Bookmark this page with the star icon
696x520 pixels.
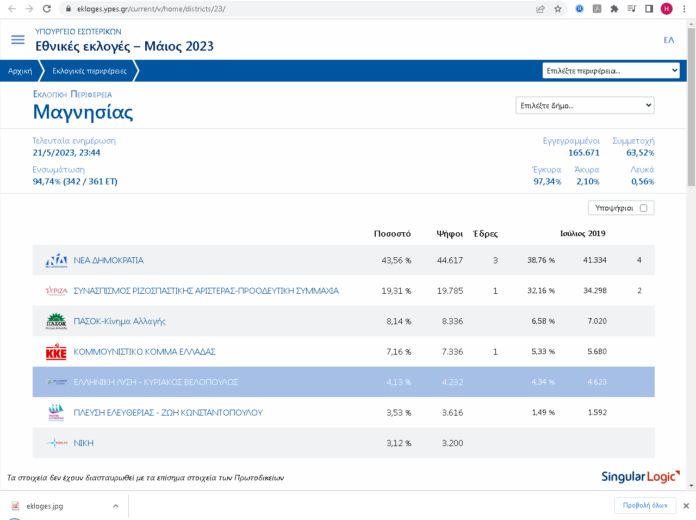tap(558, 9)
